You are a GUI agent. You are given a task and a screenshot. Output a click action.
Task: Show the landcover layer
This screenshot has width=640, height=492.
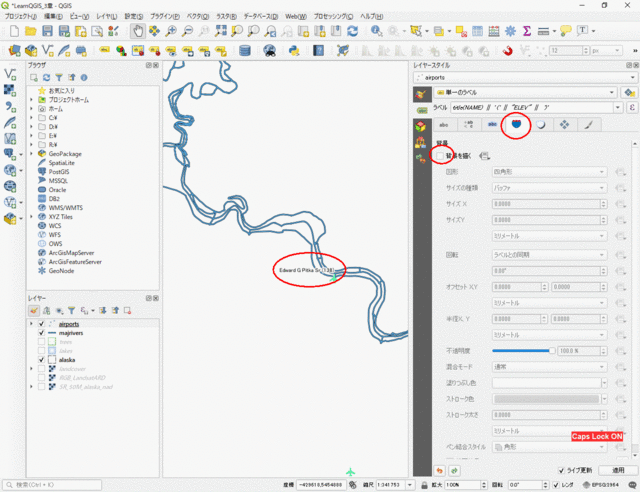tap(41, 369)
